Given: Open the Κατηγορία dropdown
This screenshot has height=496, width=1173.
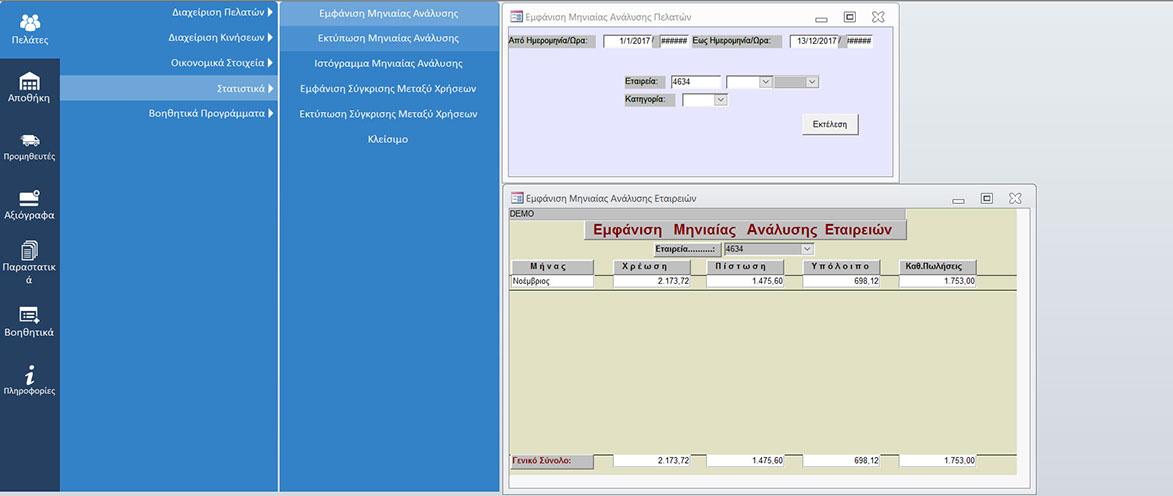Looking at the screenshot, I should pyautogui.click(x=720, y=100).
